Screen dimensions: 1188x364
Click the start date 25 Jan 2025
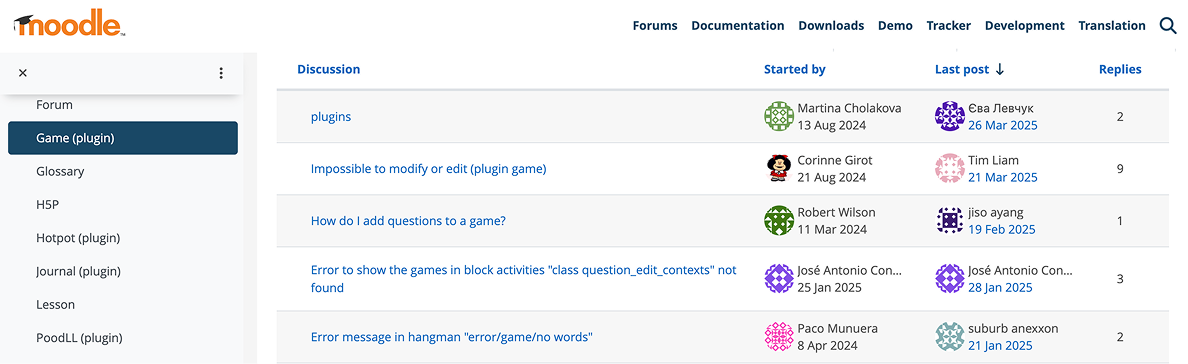point(830,287)
